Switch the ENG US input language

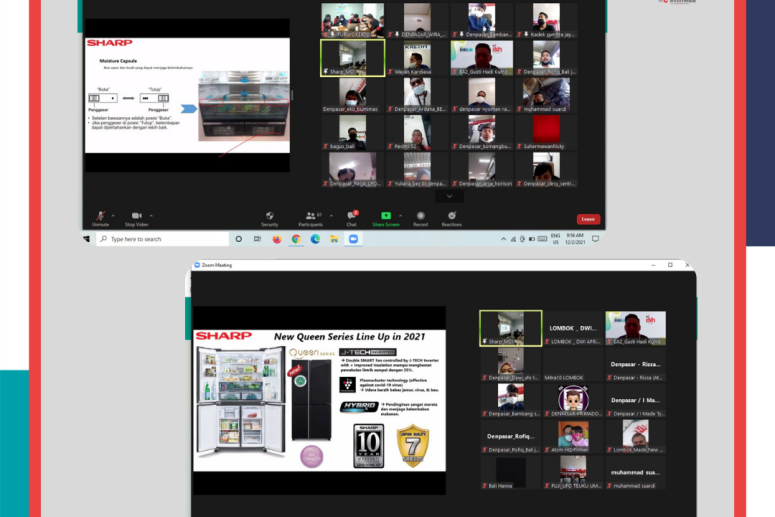tap(556, 239)
